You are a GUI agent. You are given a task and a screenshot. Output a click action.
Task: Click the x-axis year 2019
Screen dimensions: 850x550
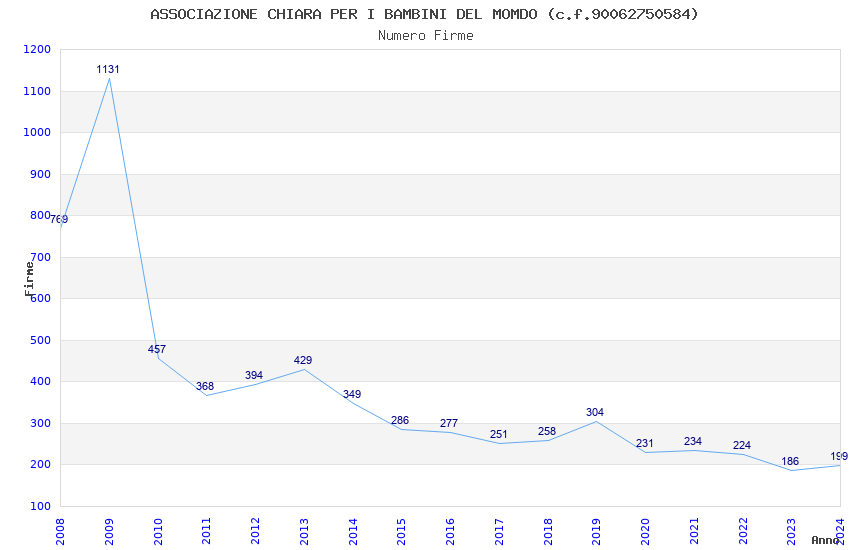pyautogui.click(x=597, y=531)
